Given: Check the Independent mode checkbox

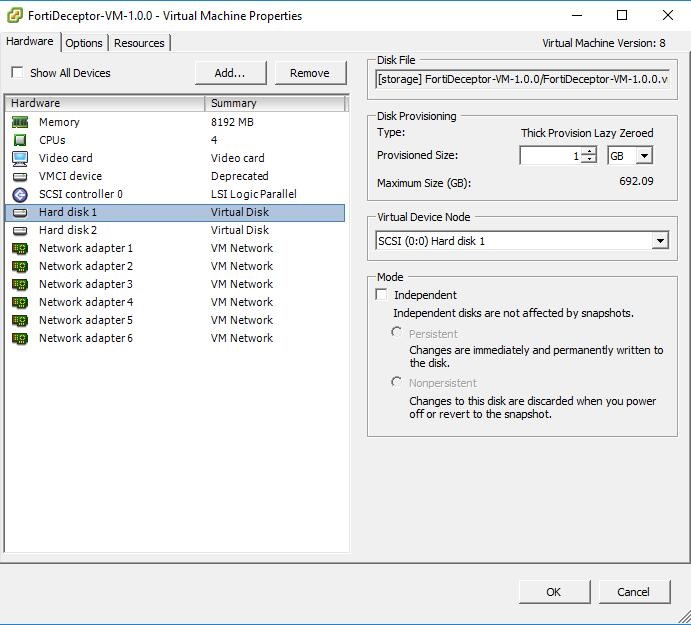Looking at the screenshot, I should (381, 294).
